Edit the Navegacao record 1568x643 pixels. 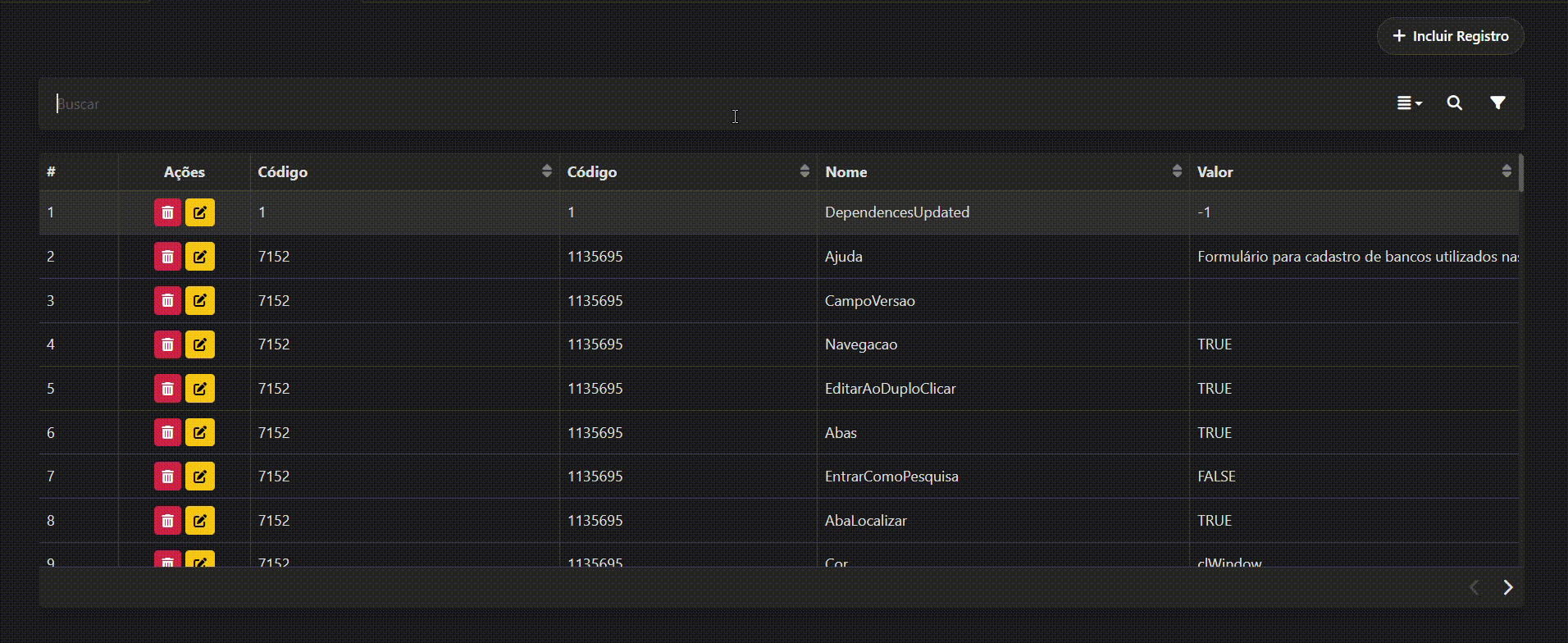click(199, 344)
